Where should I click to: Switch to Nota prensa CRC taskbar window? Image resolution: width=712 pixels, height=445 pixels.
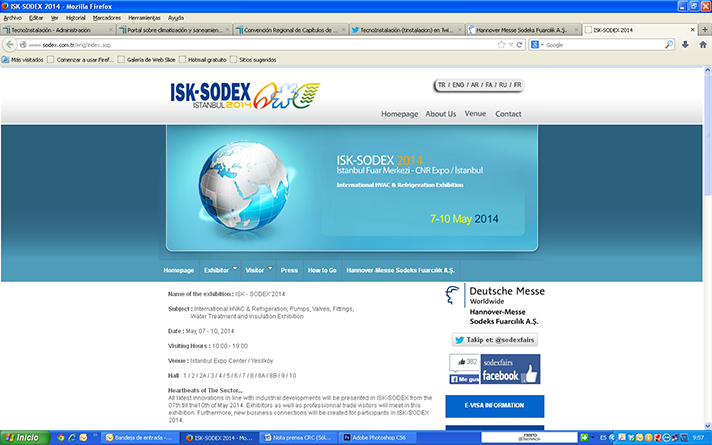(299, 438)
